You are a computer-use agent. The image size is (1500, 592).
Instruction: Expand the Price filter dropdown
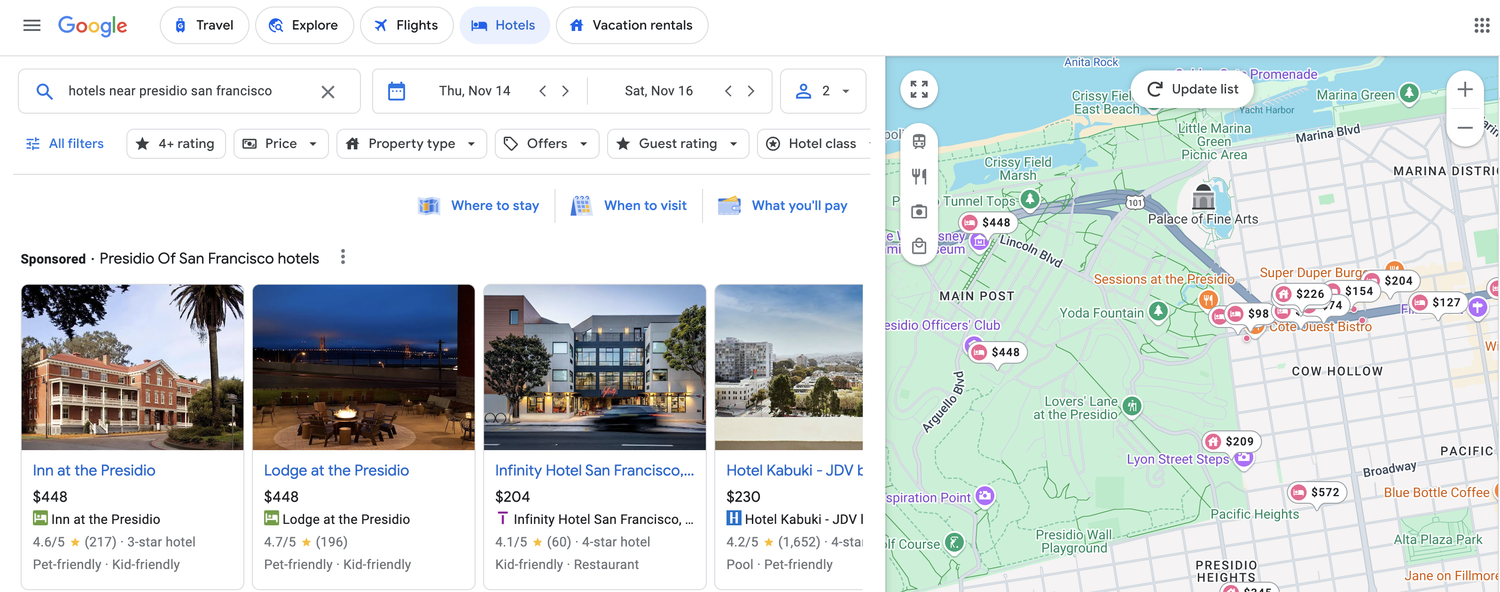[281, 144]
